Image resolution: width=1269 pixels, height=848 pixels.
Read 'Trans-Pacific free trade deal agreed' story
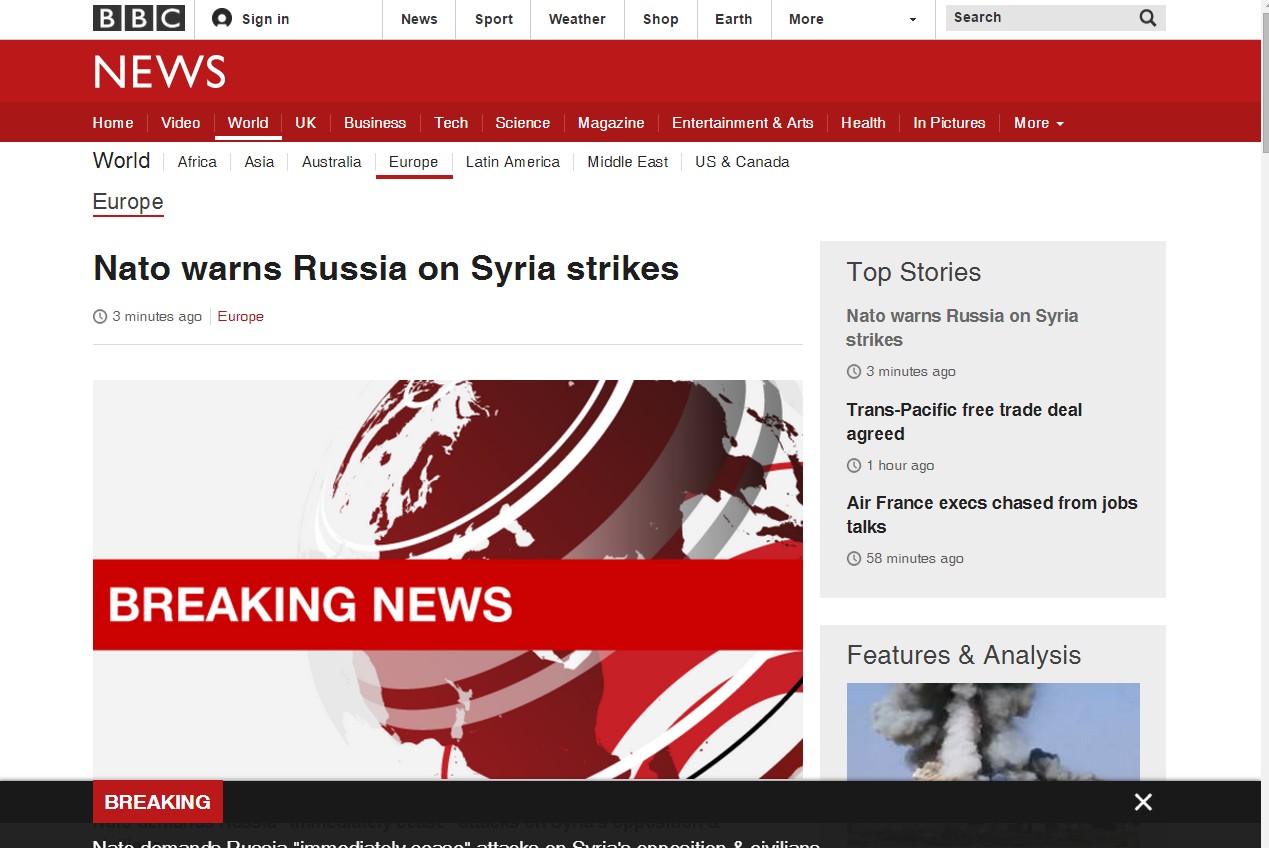pyautogui.click(x=963, y=421)
